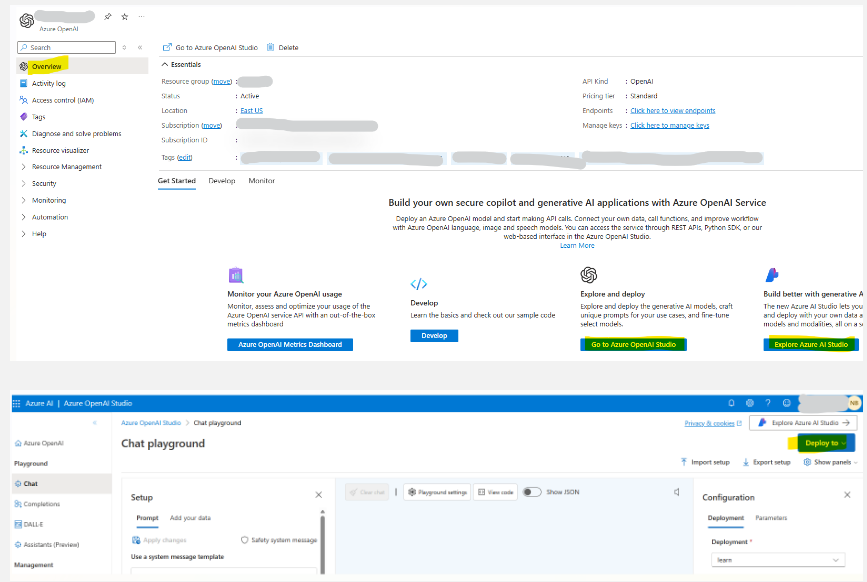Screen dimensions: 867x582
Task: Switch to the Develop tab
Action: (221, 181)
